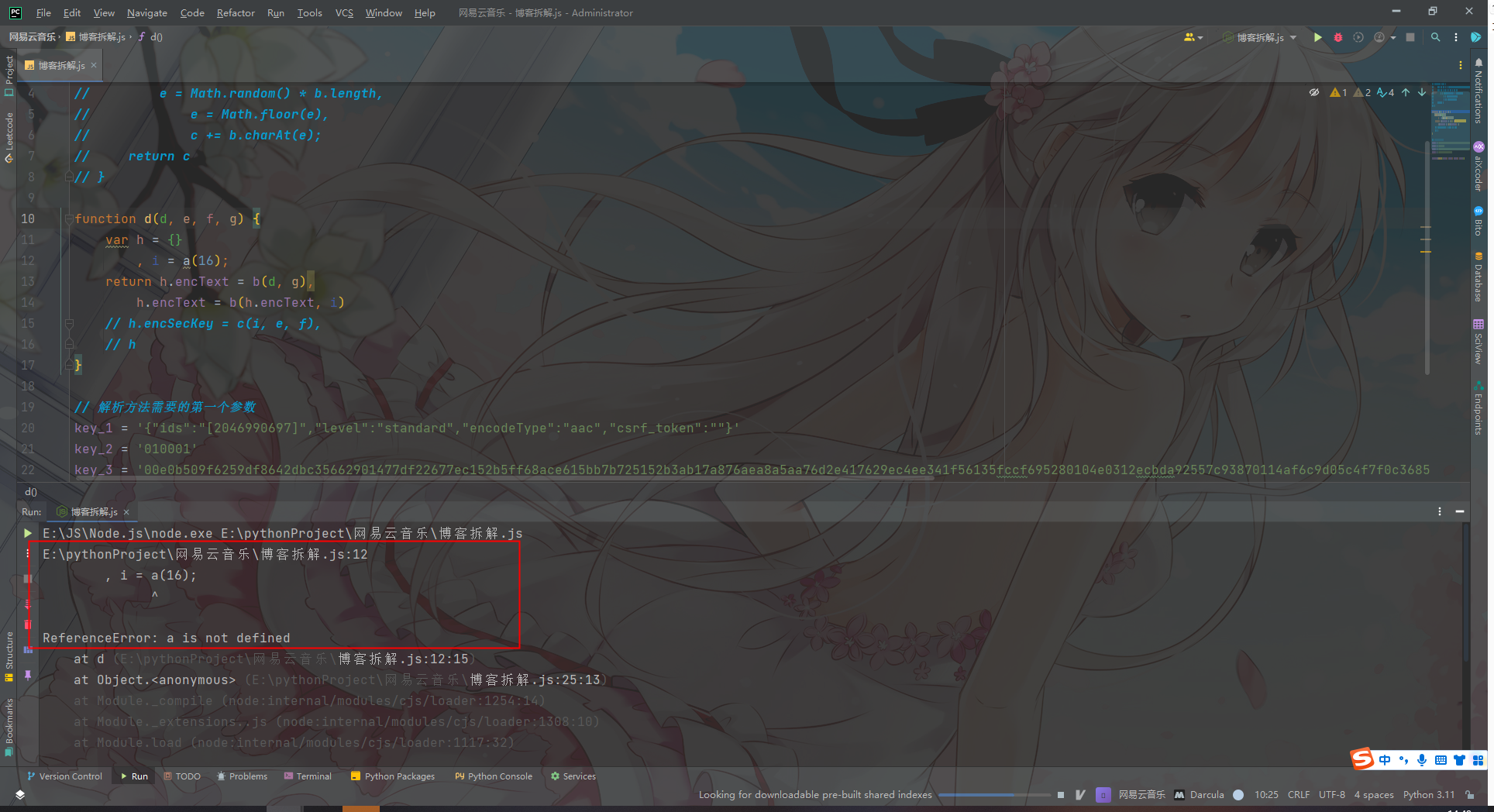Open Search Everywhere magnifier icon
Image resolution: width=1494 pixels, height=812 pixels.
(x=1435, y=37)
